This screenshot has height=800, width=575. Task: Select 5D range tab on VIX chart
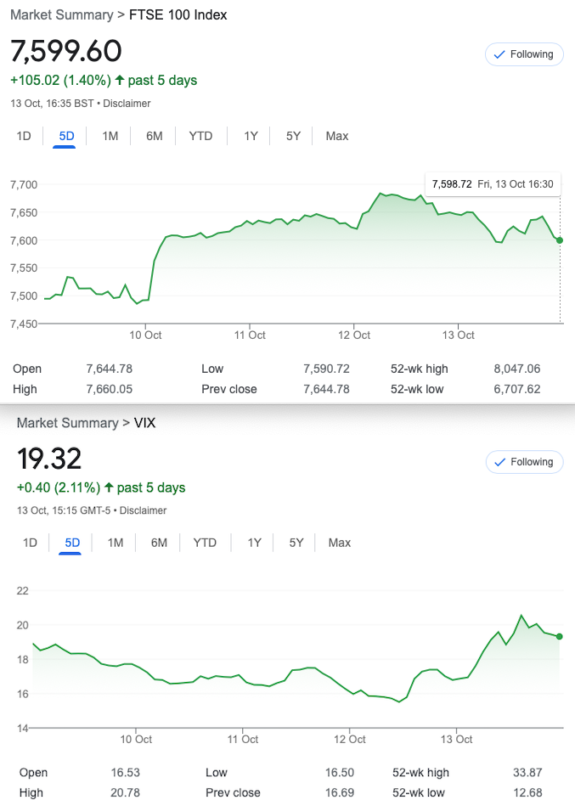tap(72, 543)
